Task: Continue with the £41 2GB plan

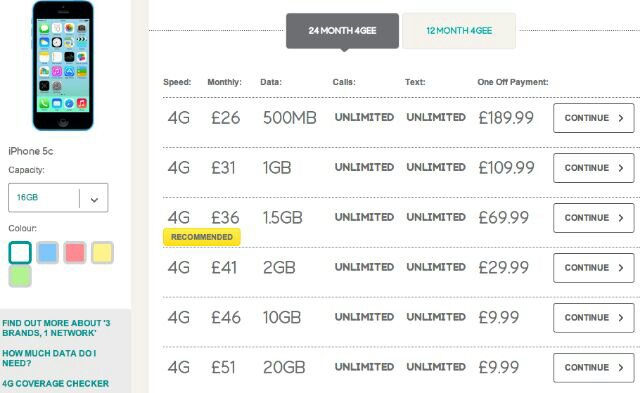Action: tap(593, 268)
